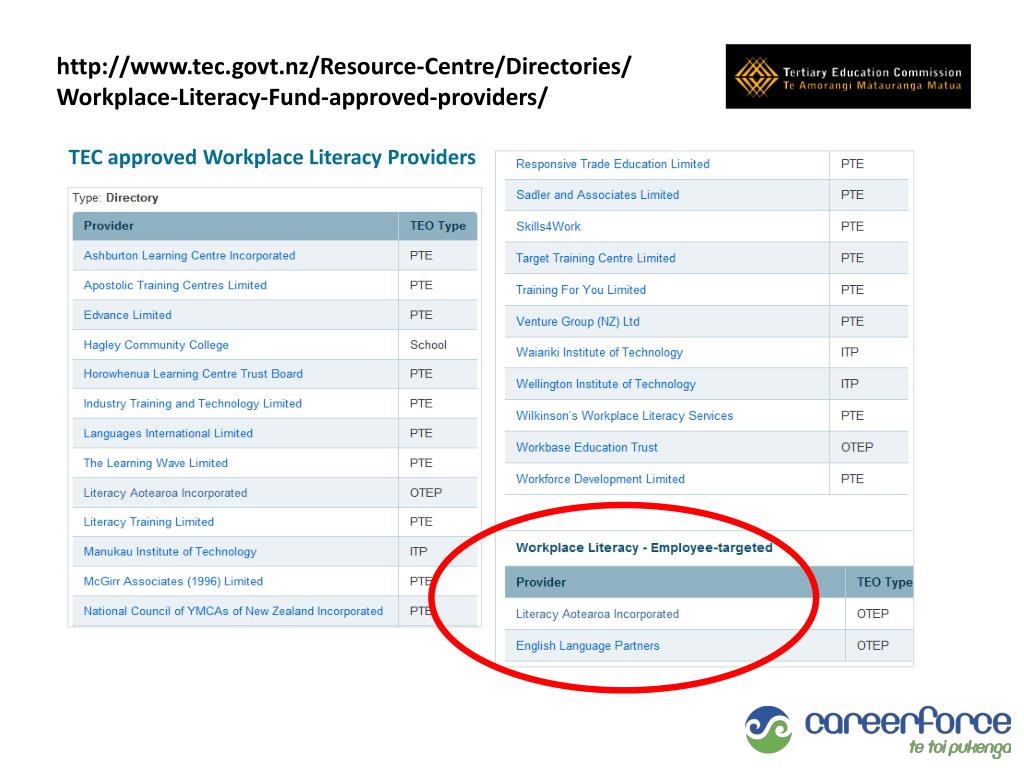Viewport: 1024px width, 768px height.
Task: Open Wilkinson's Workplace Literacy Services link
Action: 624,416
